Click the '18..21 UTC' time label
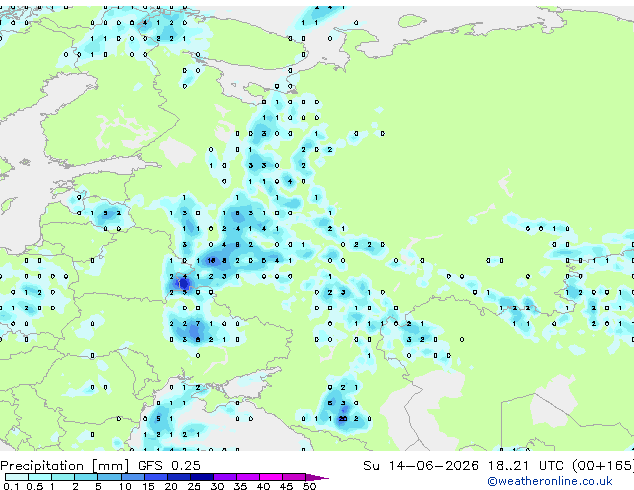Image resolution: width=634 pixels, height=490 pixels. 525,466
